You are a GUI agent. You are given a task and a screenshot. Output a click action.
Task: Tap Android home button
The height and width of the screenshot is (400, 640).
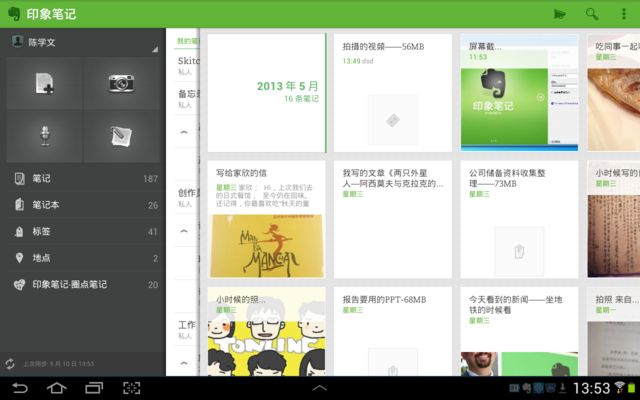pyautogui.click(x=56, y=388)
